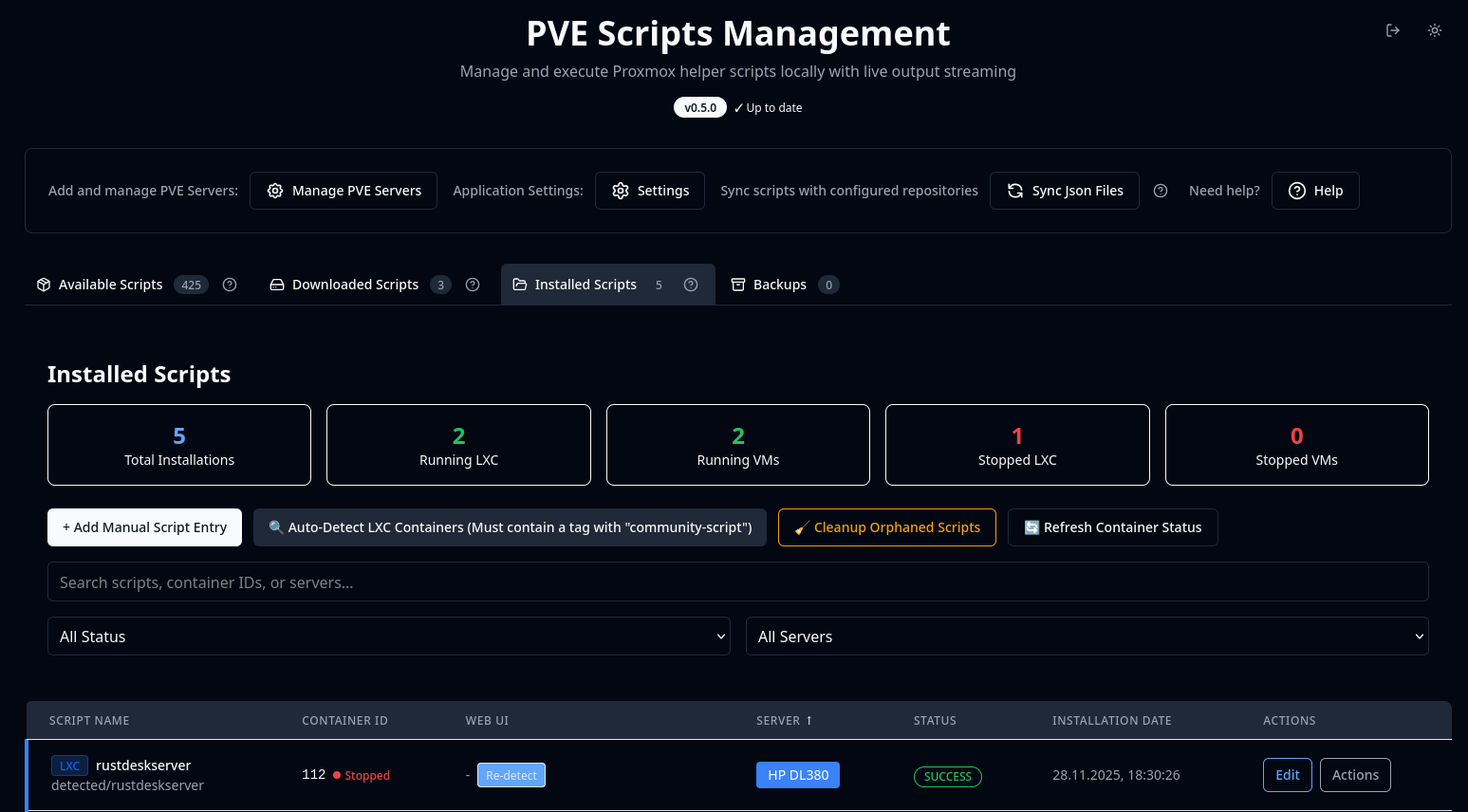
Task: Expand the All Status dropdown
Action: [389, 637]
